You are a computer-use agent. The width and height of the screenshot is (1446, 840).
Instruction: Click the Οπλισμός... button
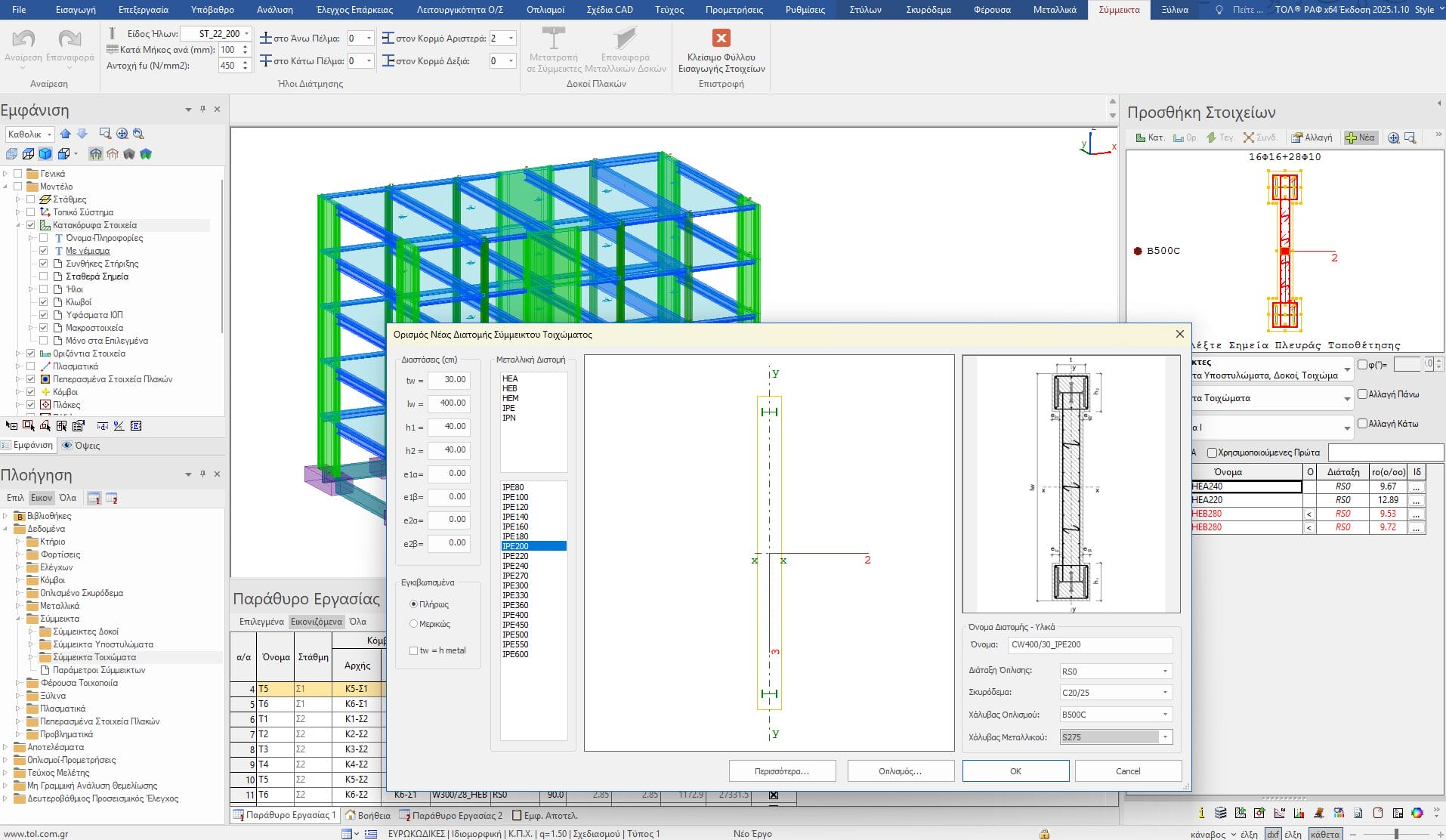(x=899, y=771)
